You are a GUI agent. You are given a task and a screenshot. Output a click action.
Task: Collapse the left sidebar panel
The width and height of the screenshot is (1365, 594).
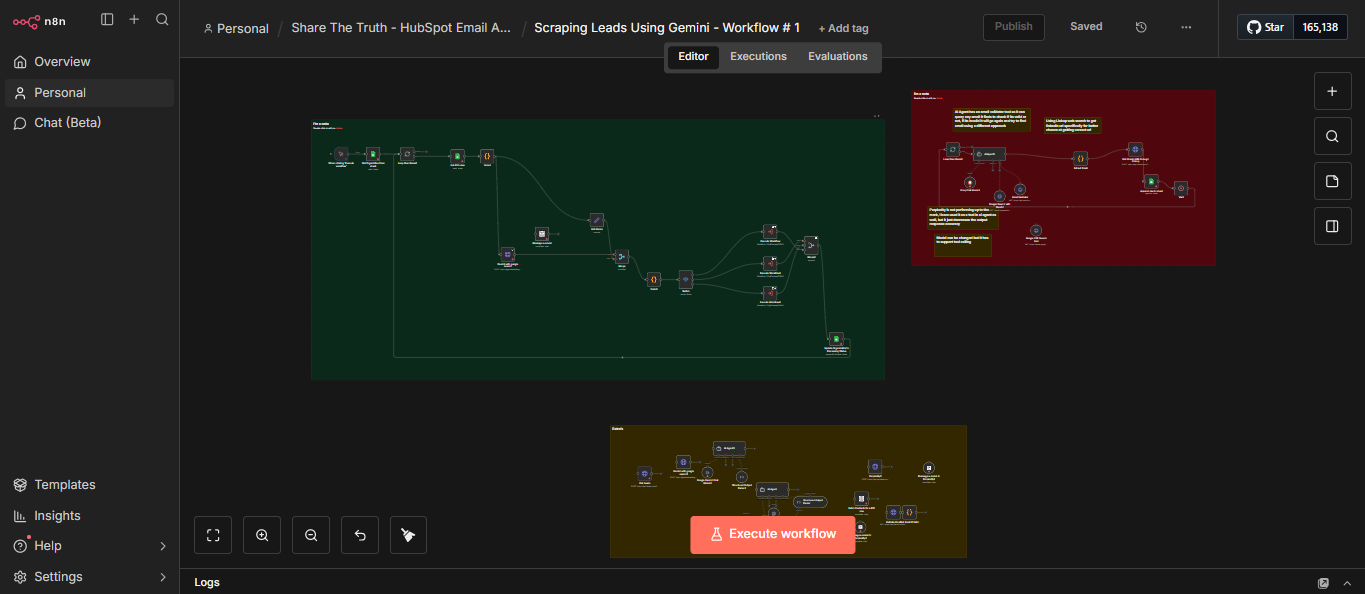[107, 19]
